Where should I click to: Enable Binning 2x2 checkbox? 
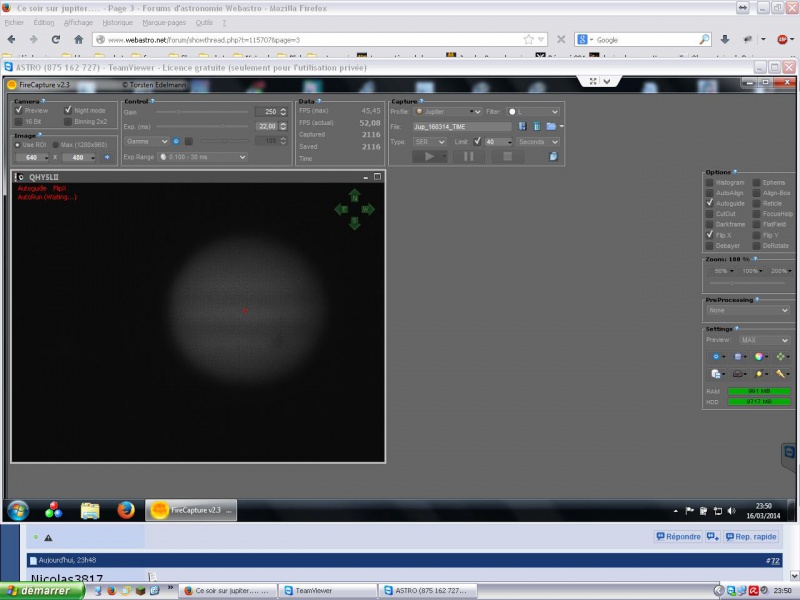tap(68, 121)
